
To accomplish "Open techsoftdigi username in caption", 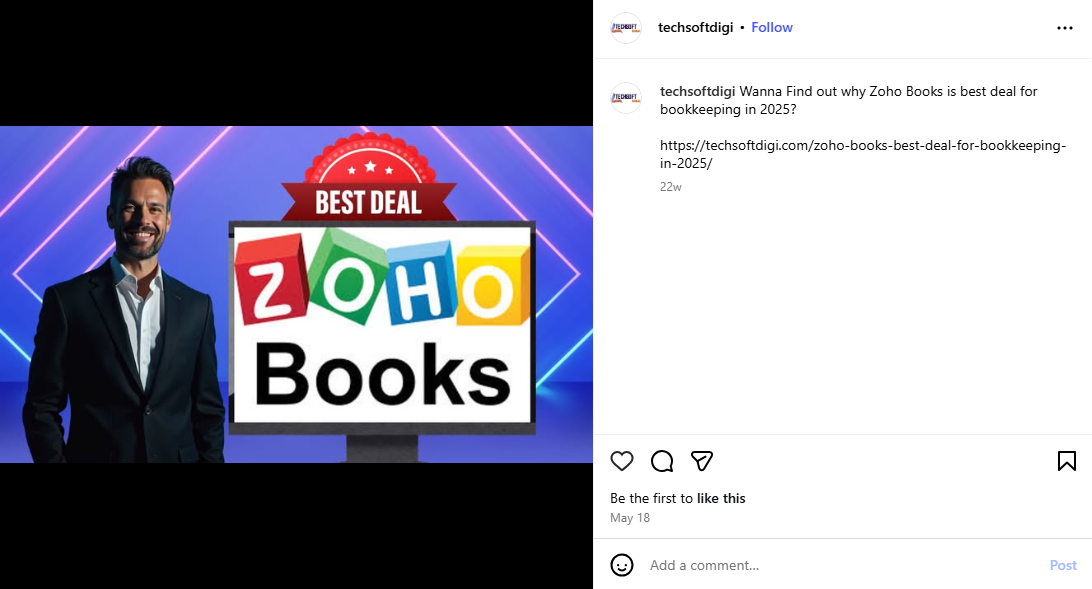I will point(697,91).
